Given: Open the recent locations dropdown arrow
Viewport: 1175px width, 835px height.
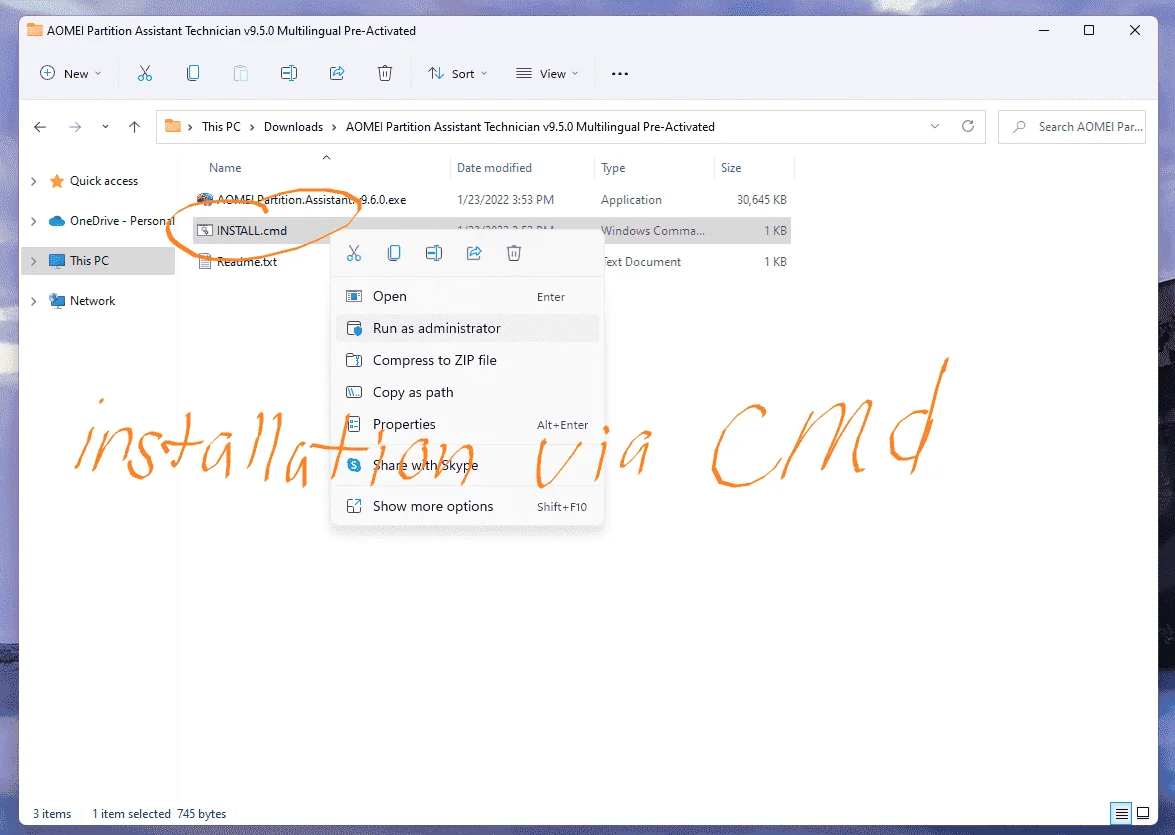Looking at the screenshot, I should (105, 127).
